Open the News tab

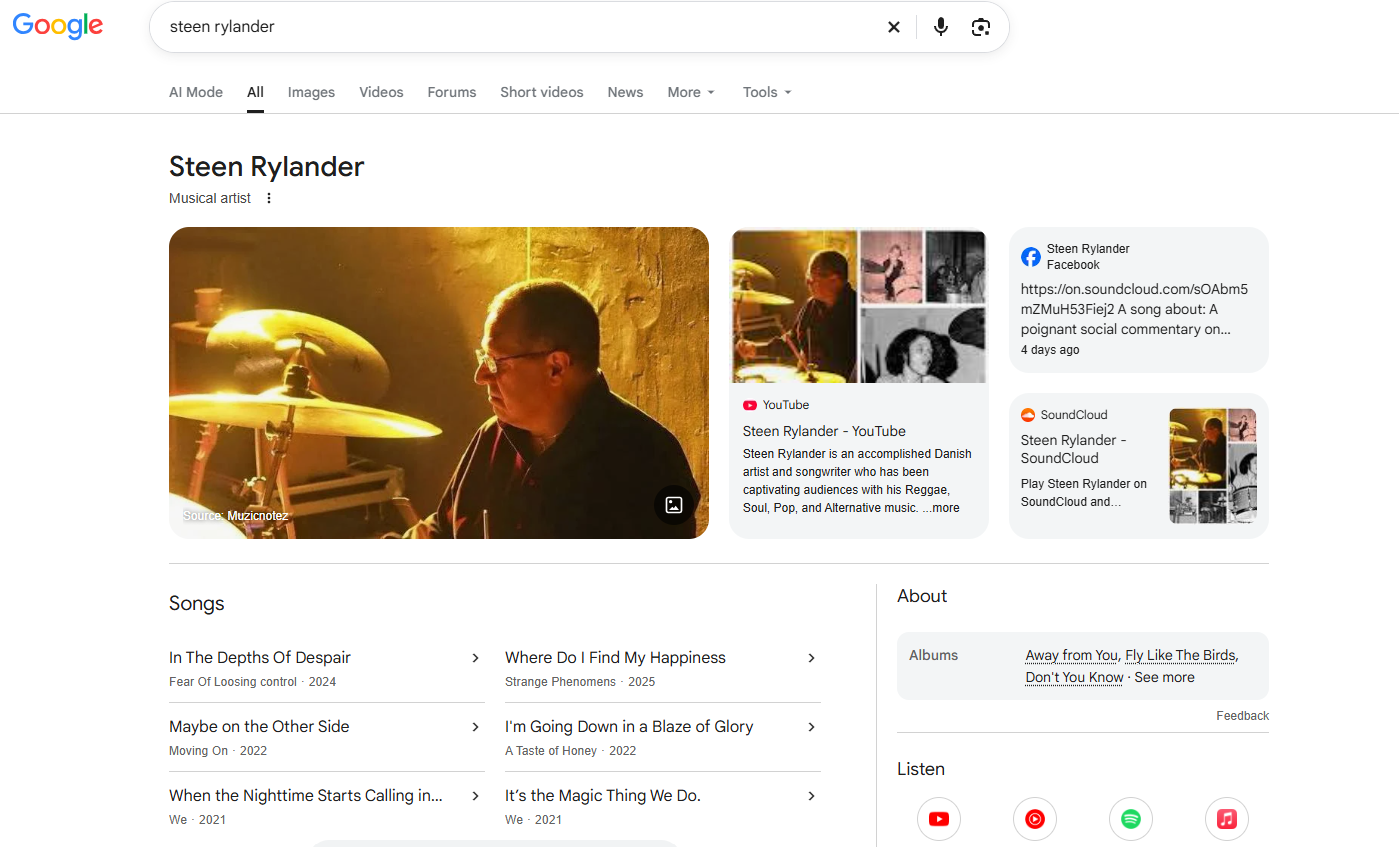[x=625, y=92]
